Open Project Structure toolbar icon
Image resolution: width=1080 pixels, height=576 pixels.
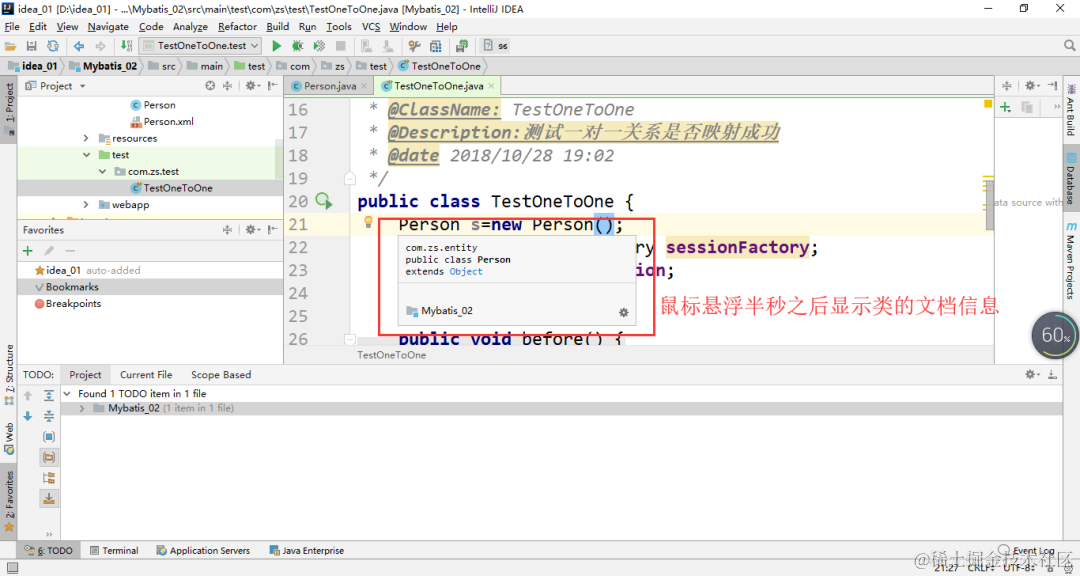[435, 46]
